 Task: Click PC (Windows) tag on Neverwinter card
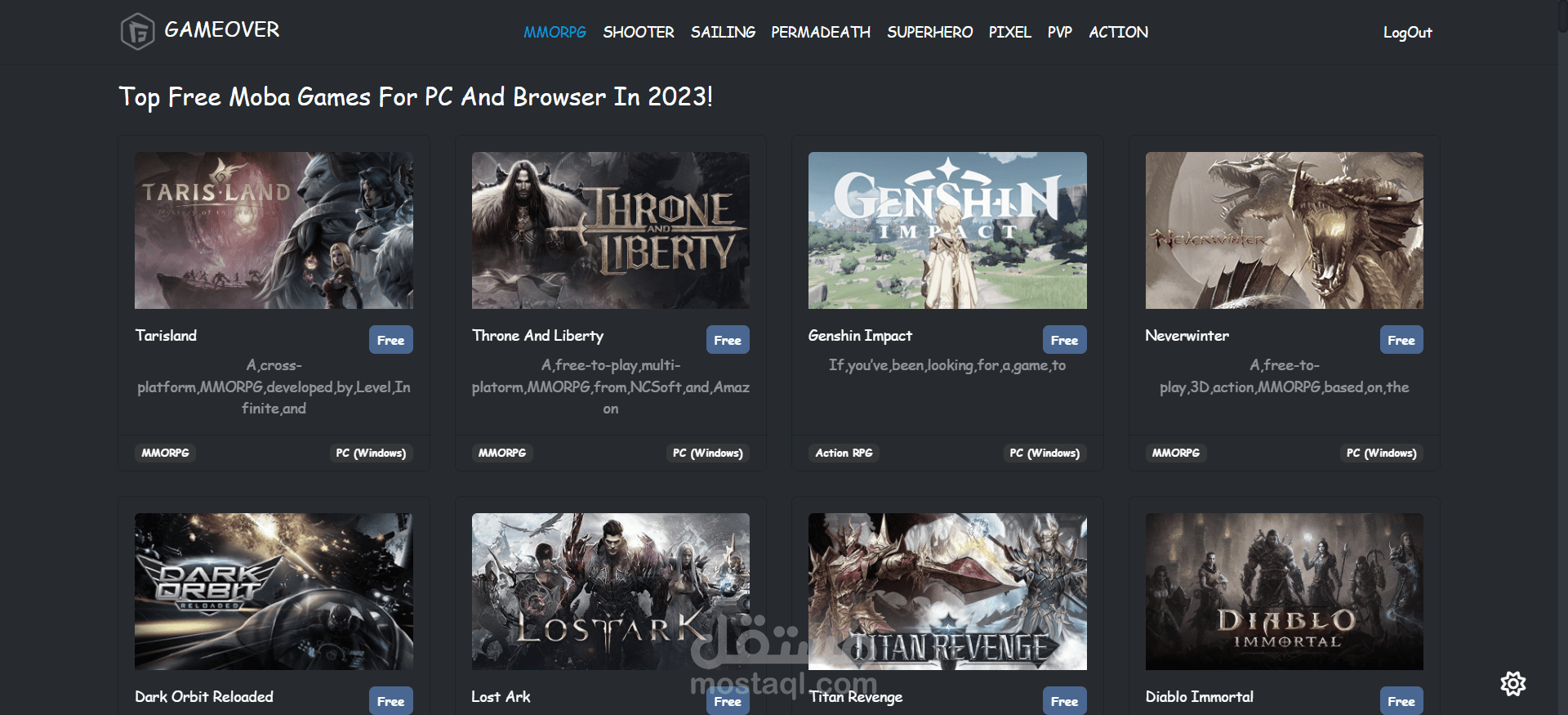[x=1382, y=453]
